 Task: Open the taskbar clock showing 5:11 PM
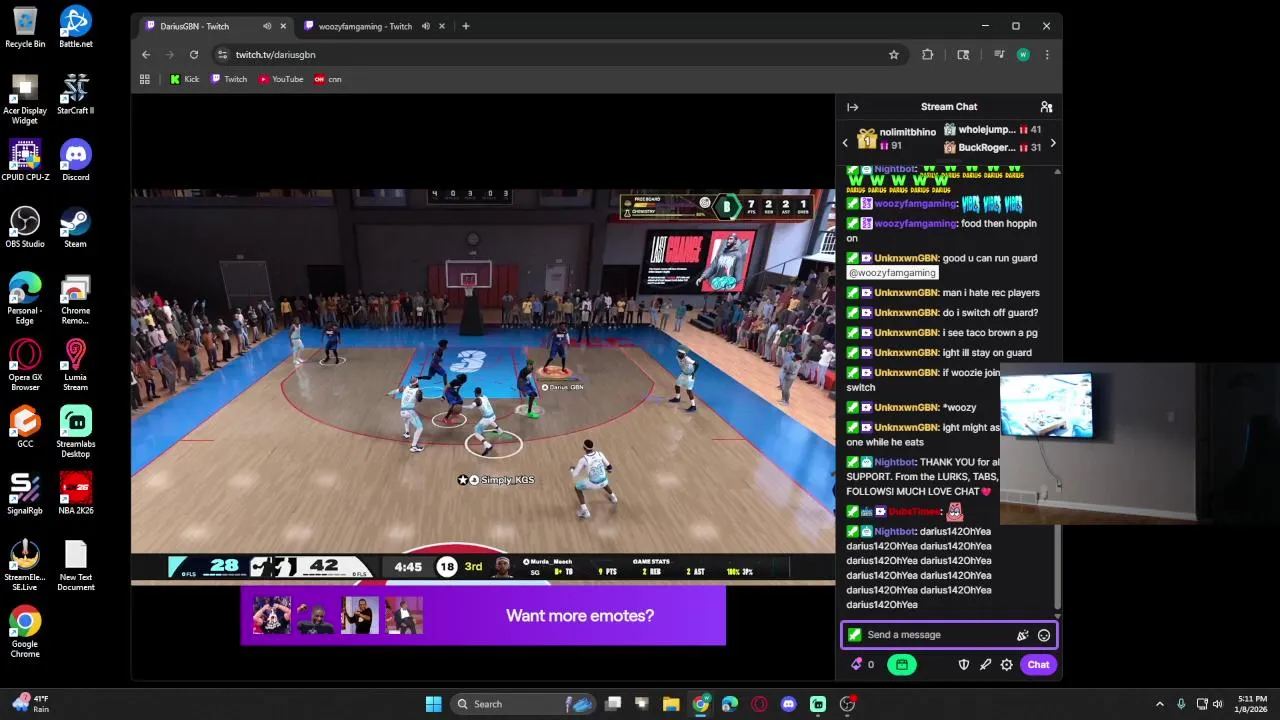click(x=1251, y=704)
